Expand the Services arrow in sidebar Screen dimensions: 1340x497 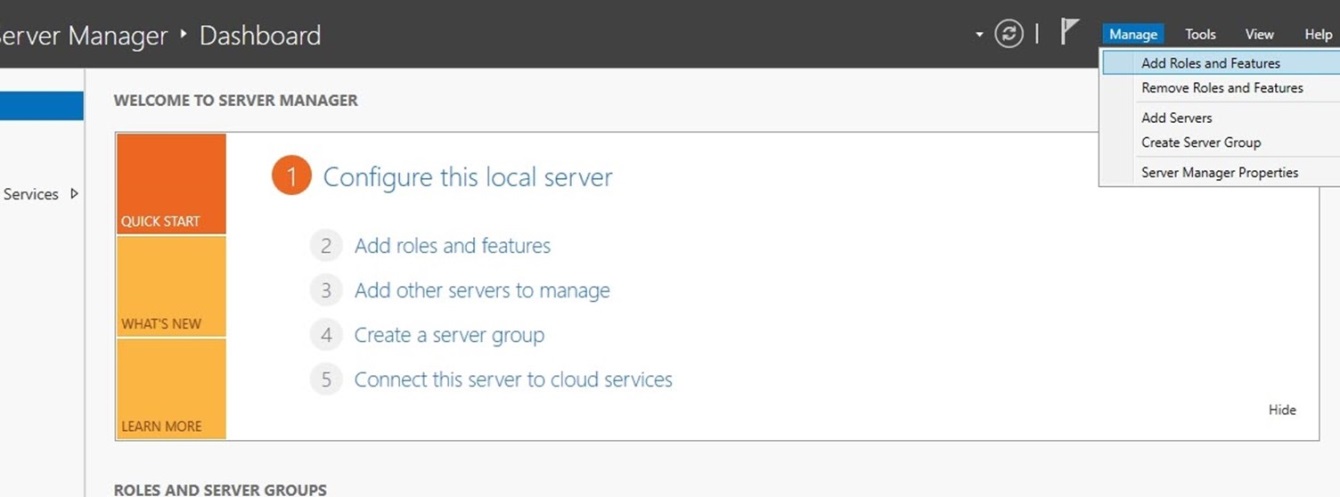click(x=74, y=194)
